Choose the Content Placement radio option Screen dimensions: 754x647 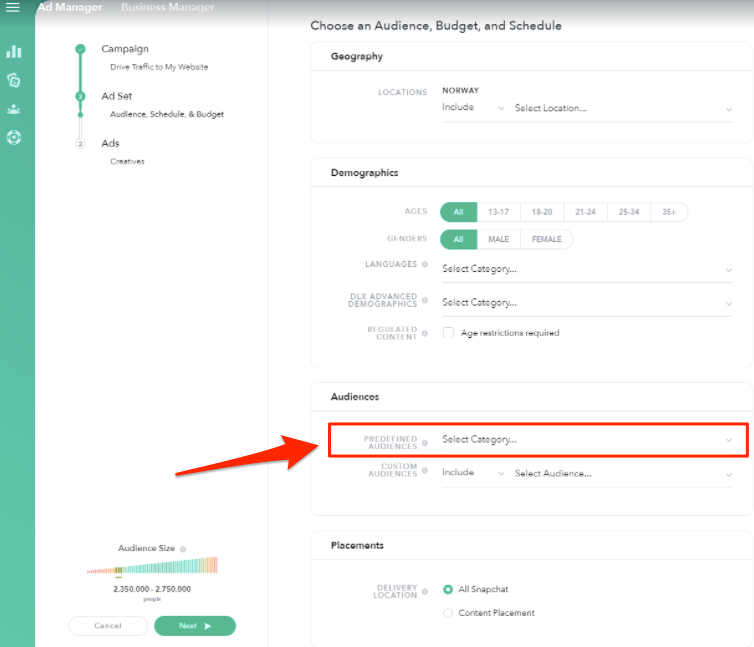[x=448, y=613]
